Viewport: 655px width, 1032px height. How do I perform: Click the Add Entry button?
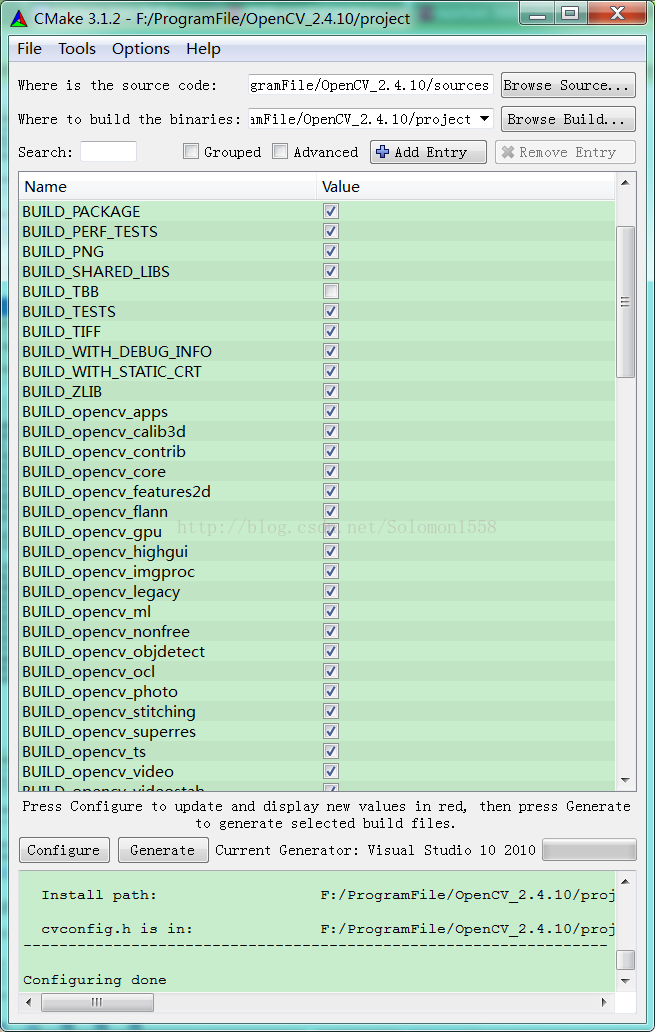click(428, 152)
